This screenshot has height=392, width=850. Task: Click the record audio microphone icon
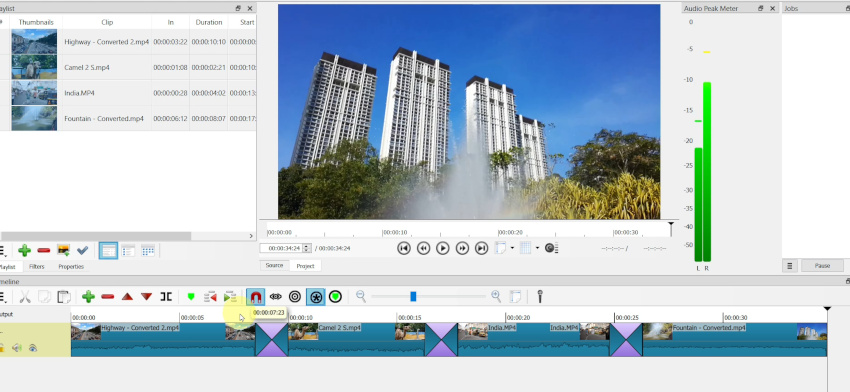(x=540, y=297)
